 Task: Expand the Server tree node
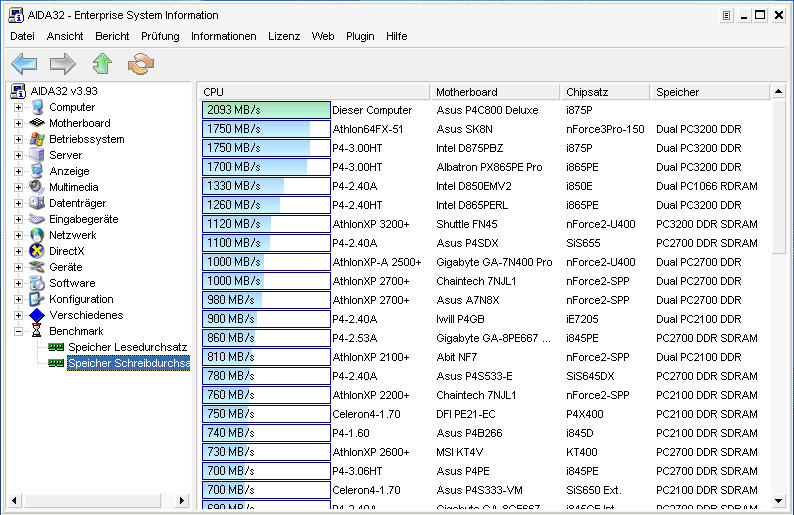point(18,155)
